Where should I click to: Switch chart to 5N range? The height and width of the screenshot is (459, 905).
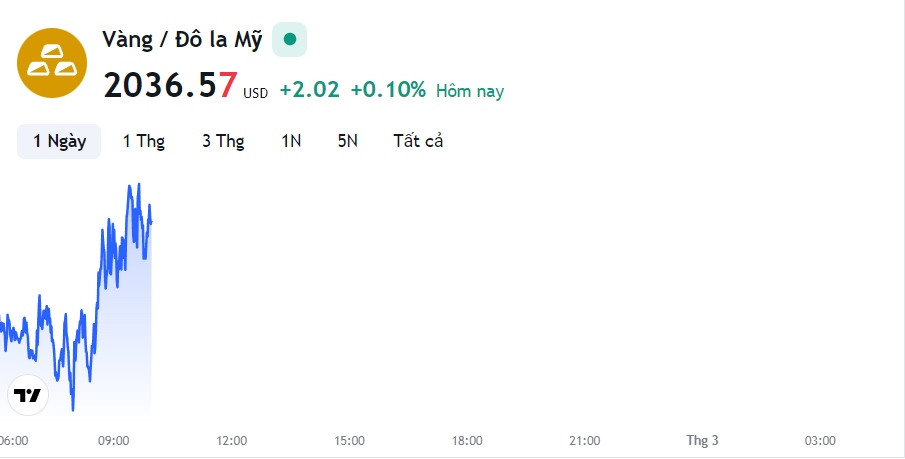coord(347,141)
